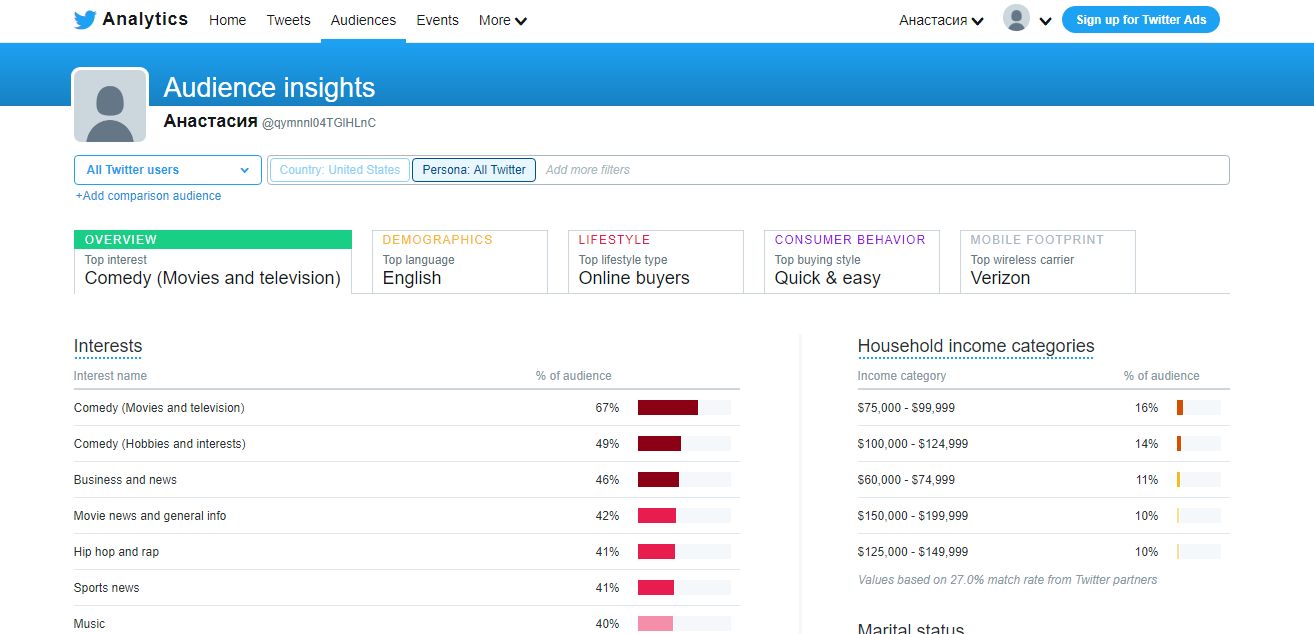Open the All Twitter users dropdown
The width and height of the screenshot is (1314, 634).
(x=167, y=169)
